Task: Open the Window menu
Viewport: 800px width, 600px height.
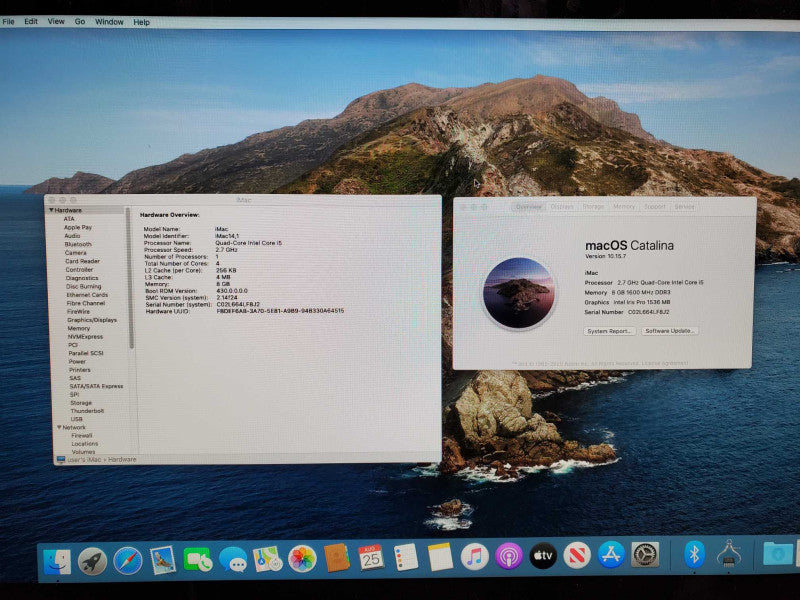Action: 109,22
